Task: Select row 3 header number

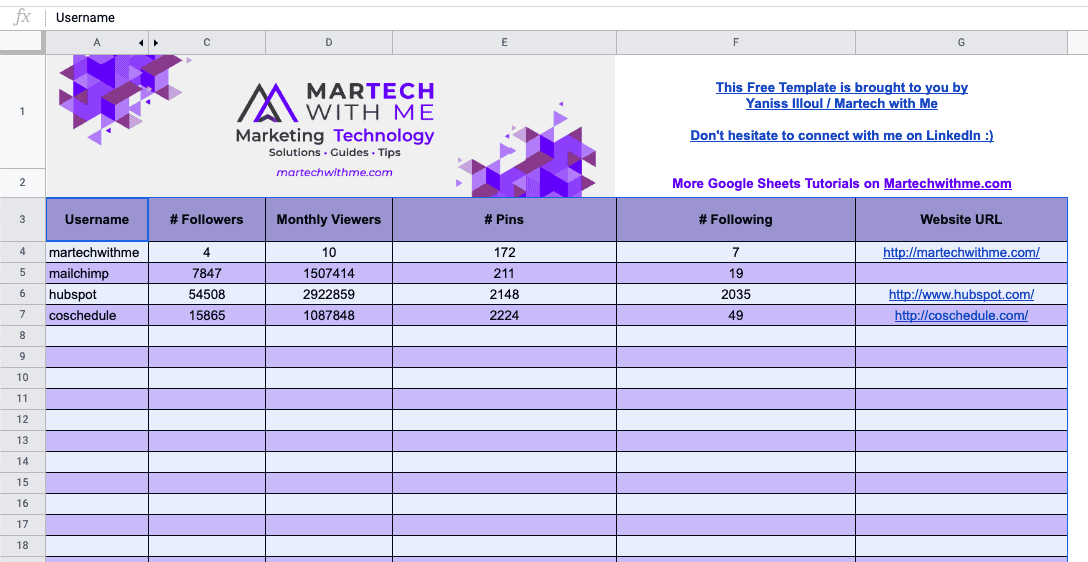Action: 23,219
